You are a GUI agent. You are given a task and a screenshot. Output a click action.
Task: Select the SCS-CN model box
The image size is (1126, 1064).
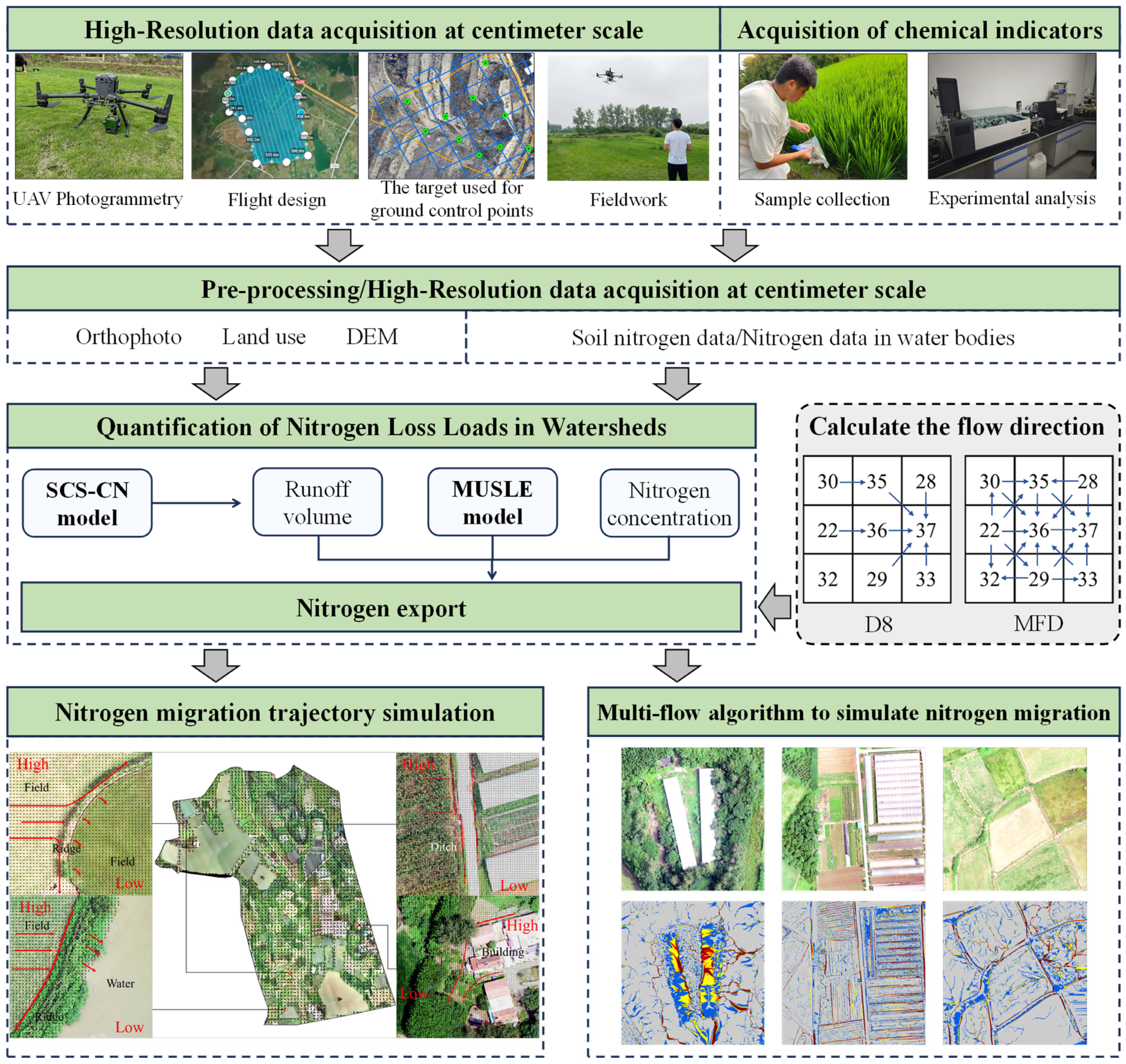click(87, 503)
